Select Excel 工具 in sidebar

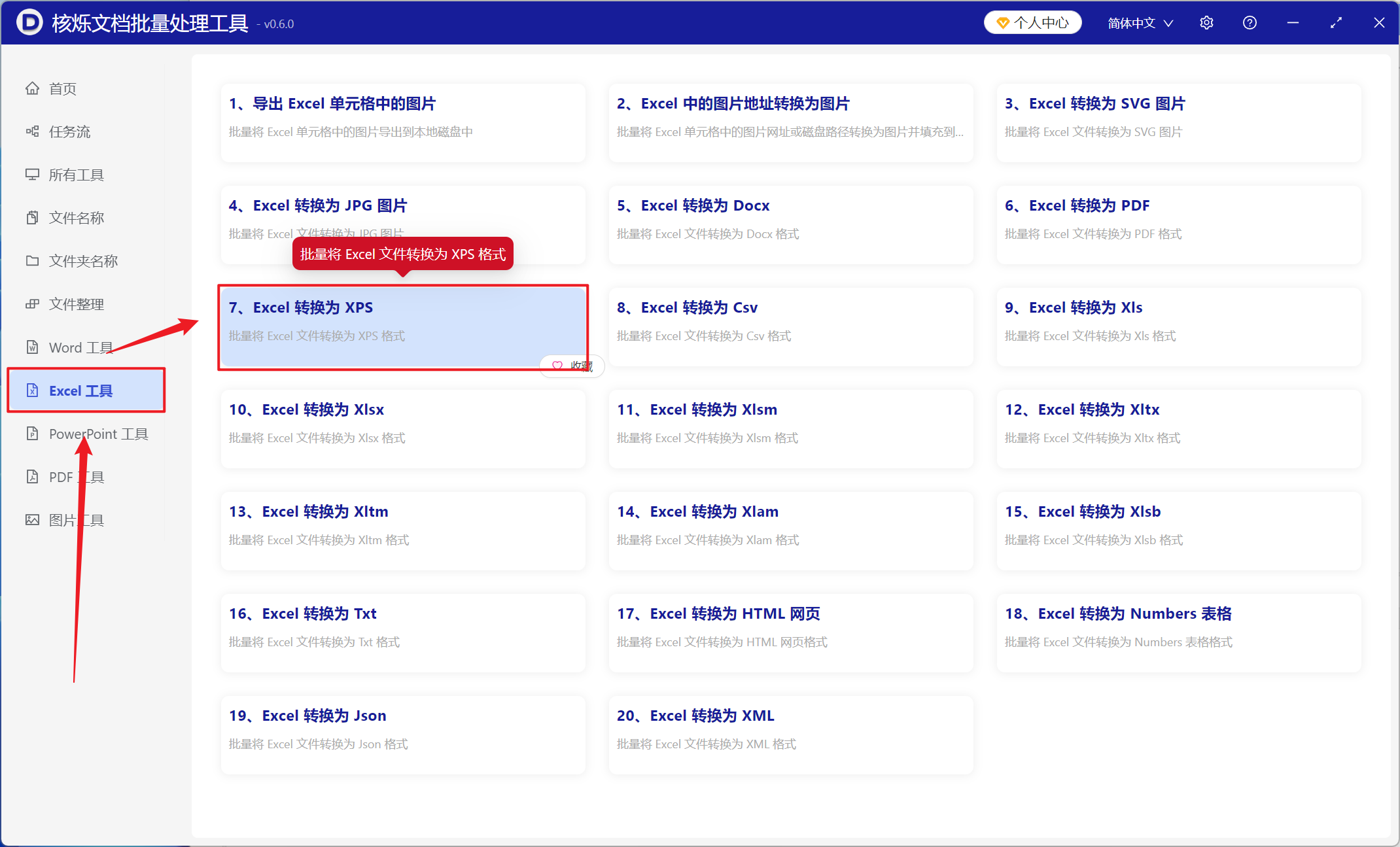pyautogui.click(x=86, y=390)
